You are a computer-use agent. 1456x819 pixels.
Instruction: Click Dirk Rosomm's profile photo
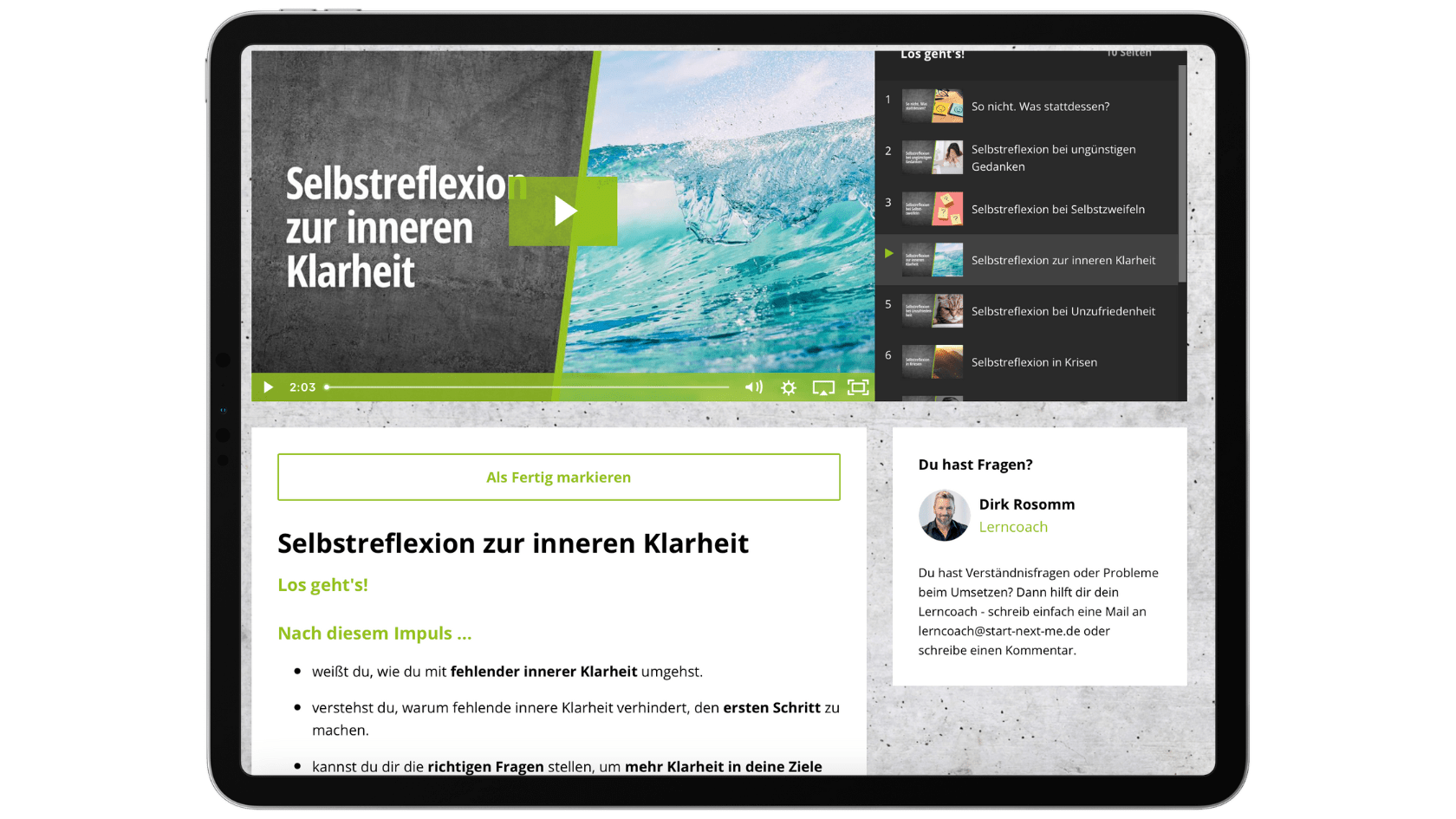944,515
